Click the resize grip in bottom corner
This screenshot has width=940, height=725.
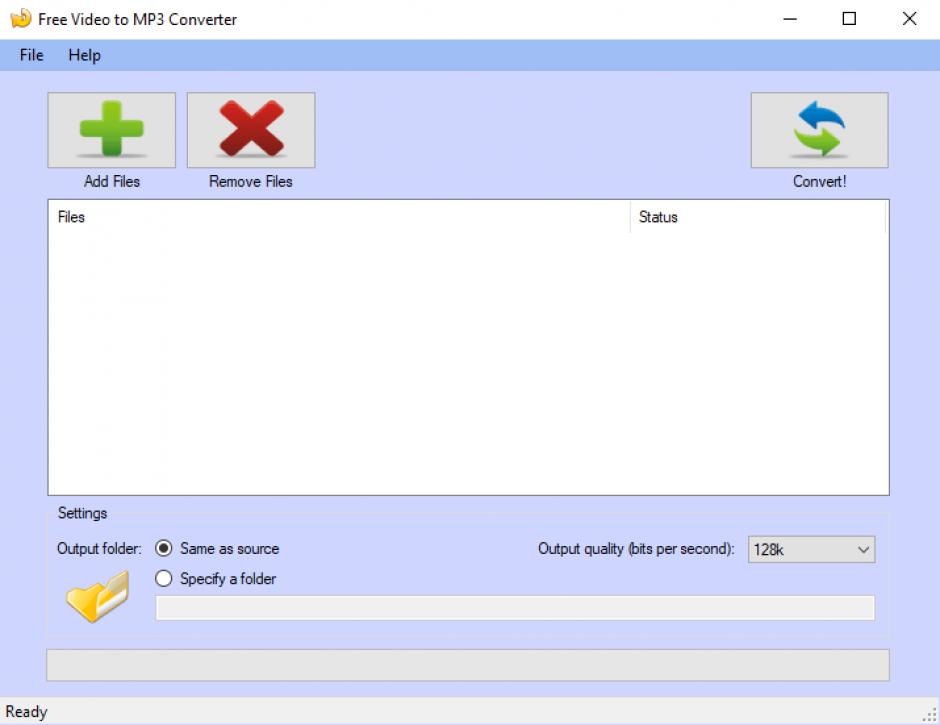point(930,714)
